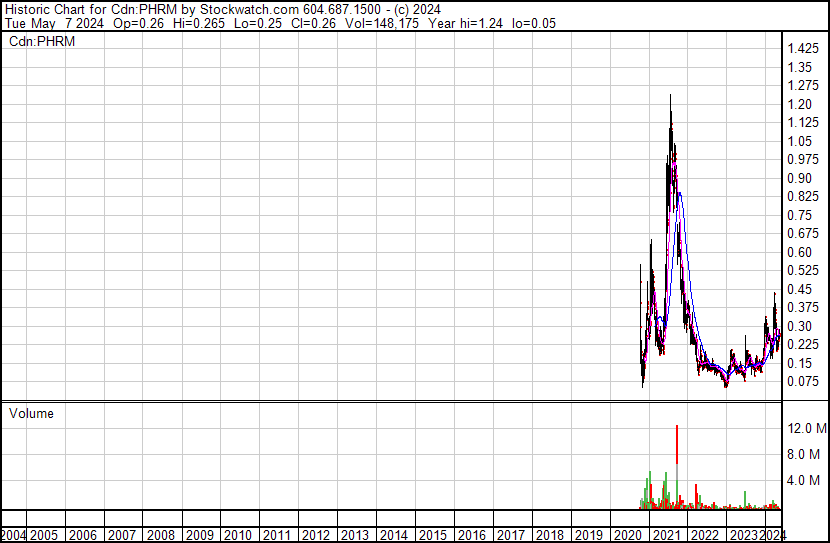Click the 2007 year label
The image size is (830, 543).
(122, 535)
